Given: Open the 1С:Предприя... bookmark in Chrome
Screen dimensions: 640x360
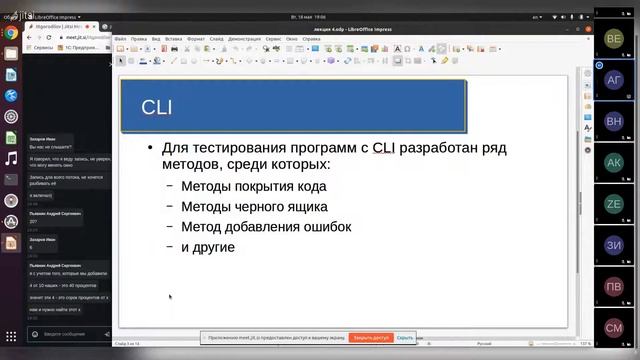Looking at the screenshot, I should point(78,48).
